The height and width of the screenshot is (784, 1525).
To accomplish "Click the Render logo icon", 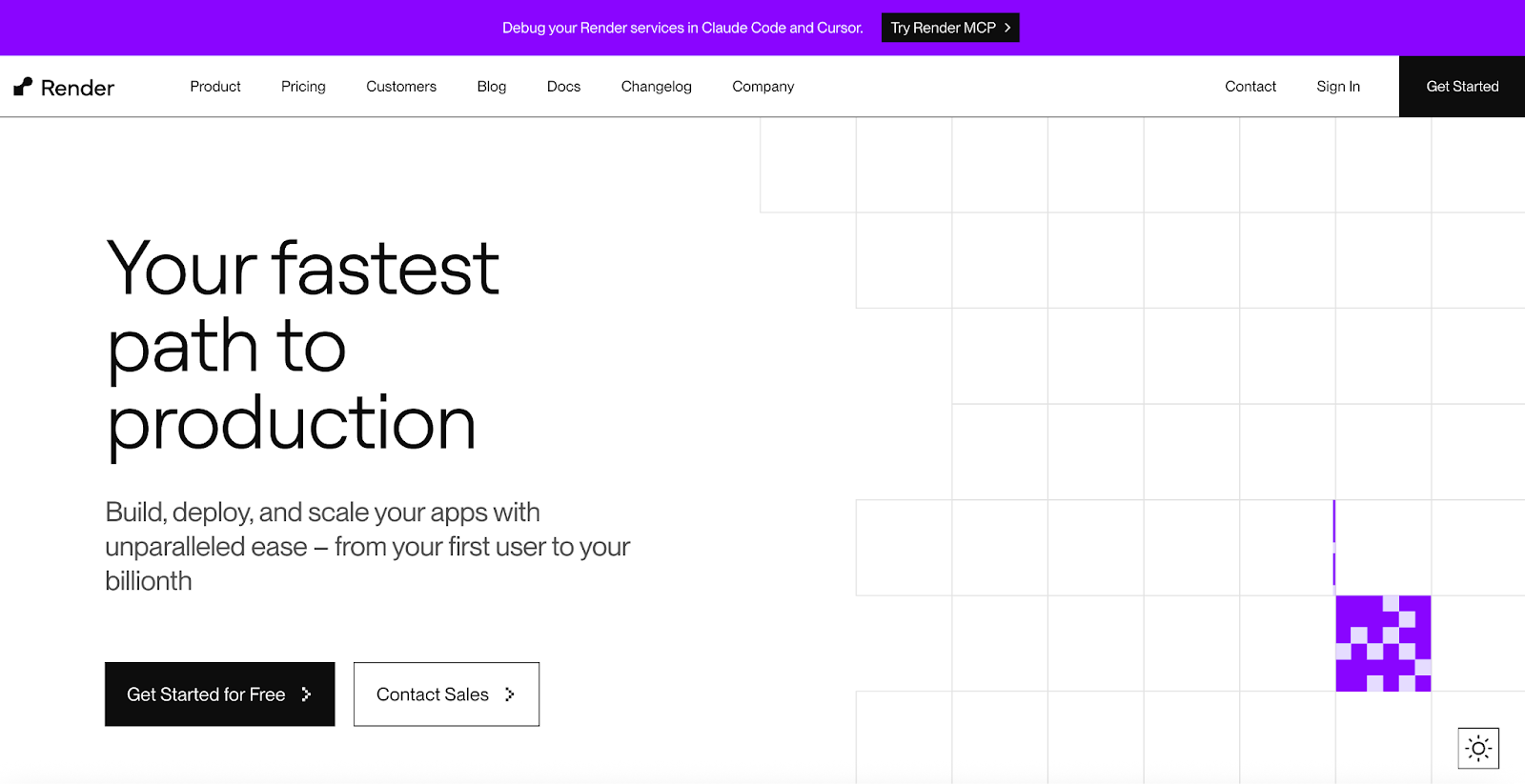I will point(21,86).
